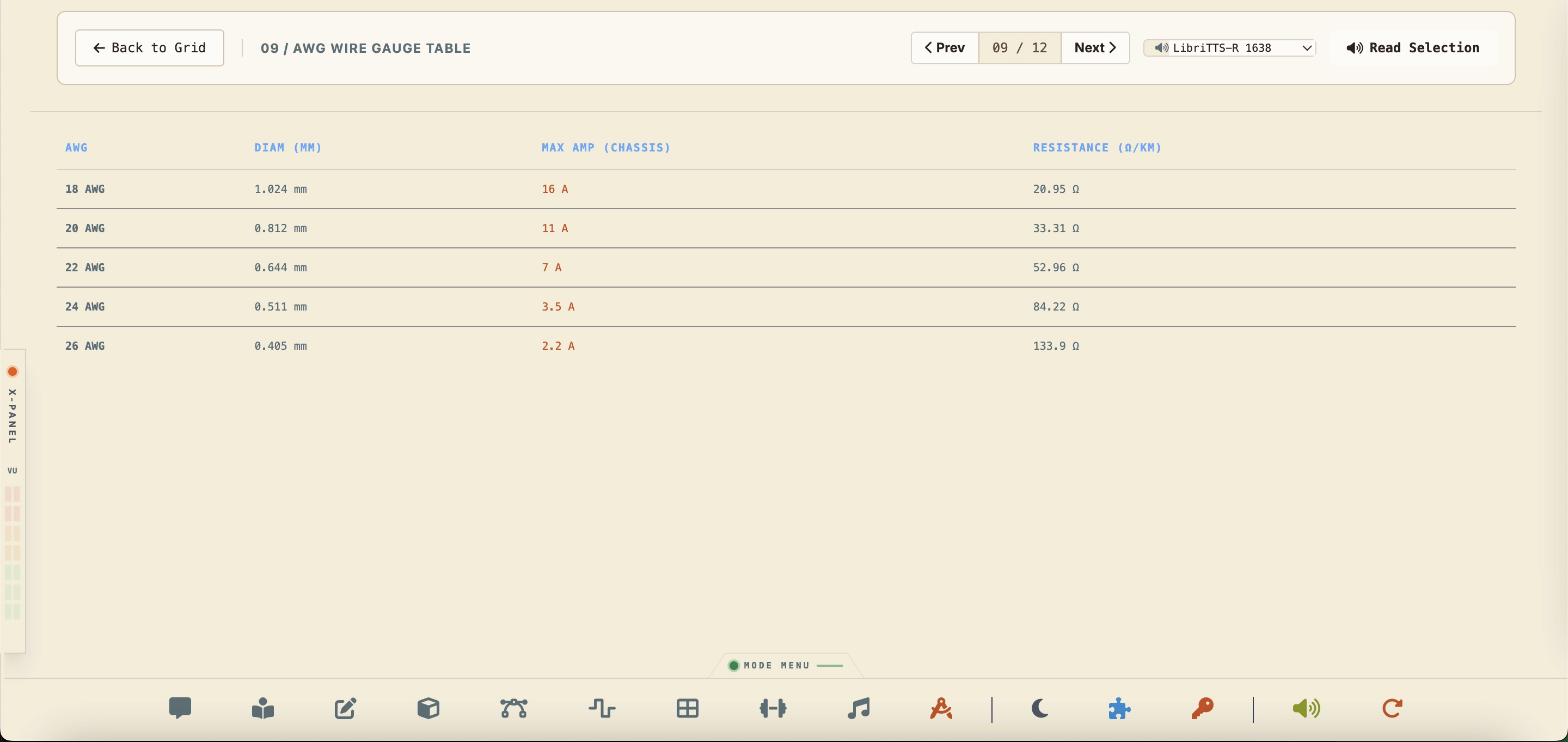Select the 18 AWG row label
The height and width of the screenshot is (742, 1568).
pyautogui.click(x=84, y=189)
